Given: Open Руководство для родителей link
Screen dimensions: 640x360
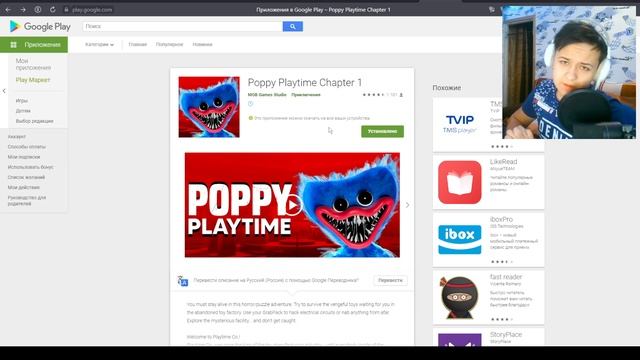Looking at the screenshot, I should 27,200.
